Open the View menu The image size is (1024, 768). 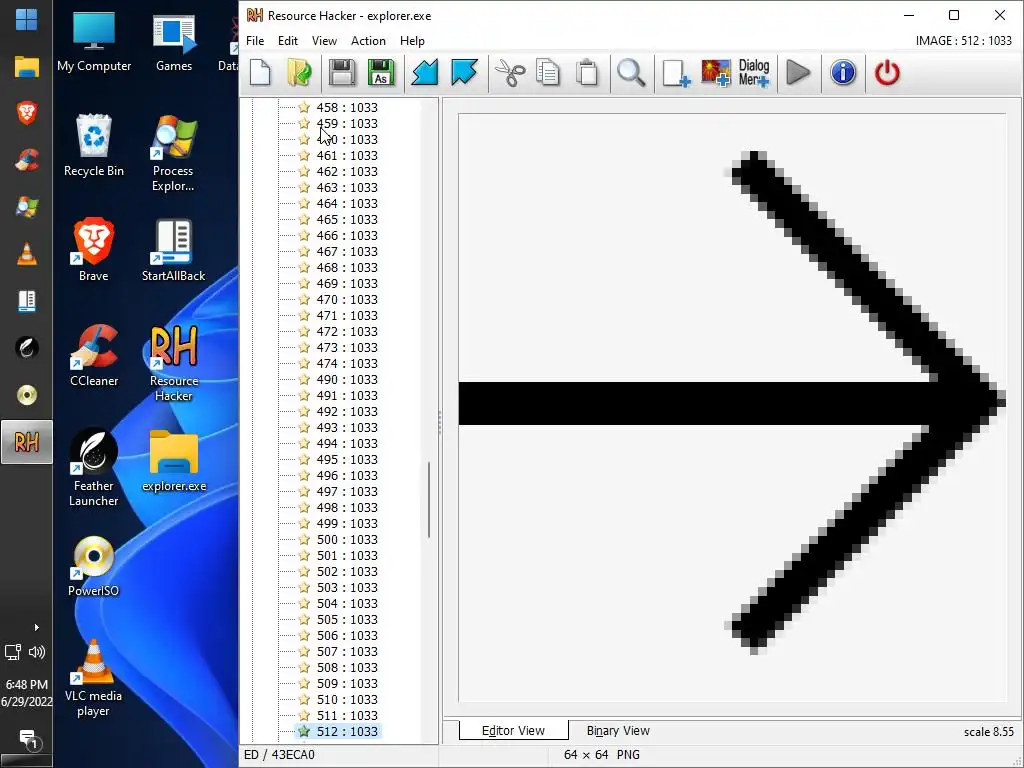pyautogui.click(x=324, y=40)
